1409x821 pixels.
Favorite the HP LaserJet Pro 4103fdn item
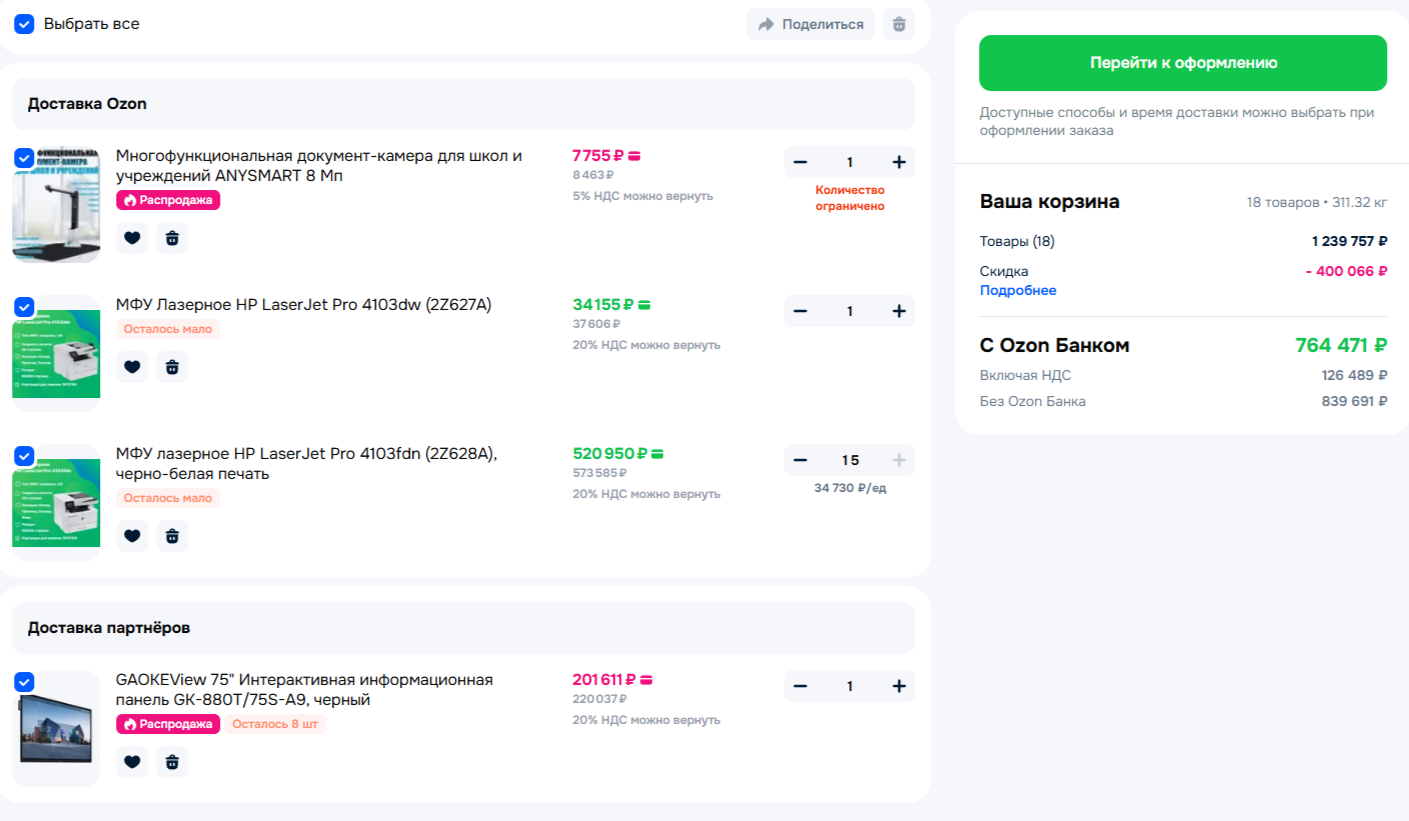(x=132, y=536)
